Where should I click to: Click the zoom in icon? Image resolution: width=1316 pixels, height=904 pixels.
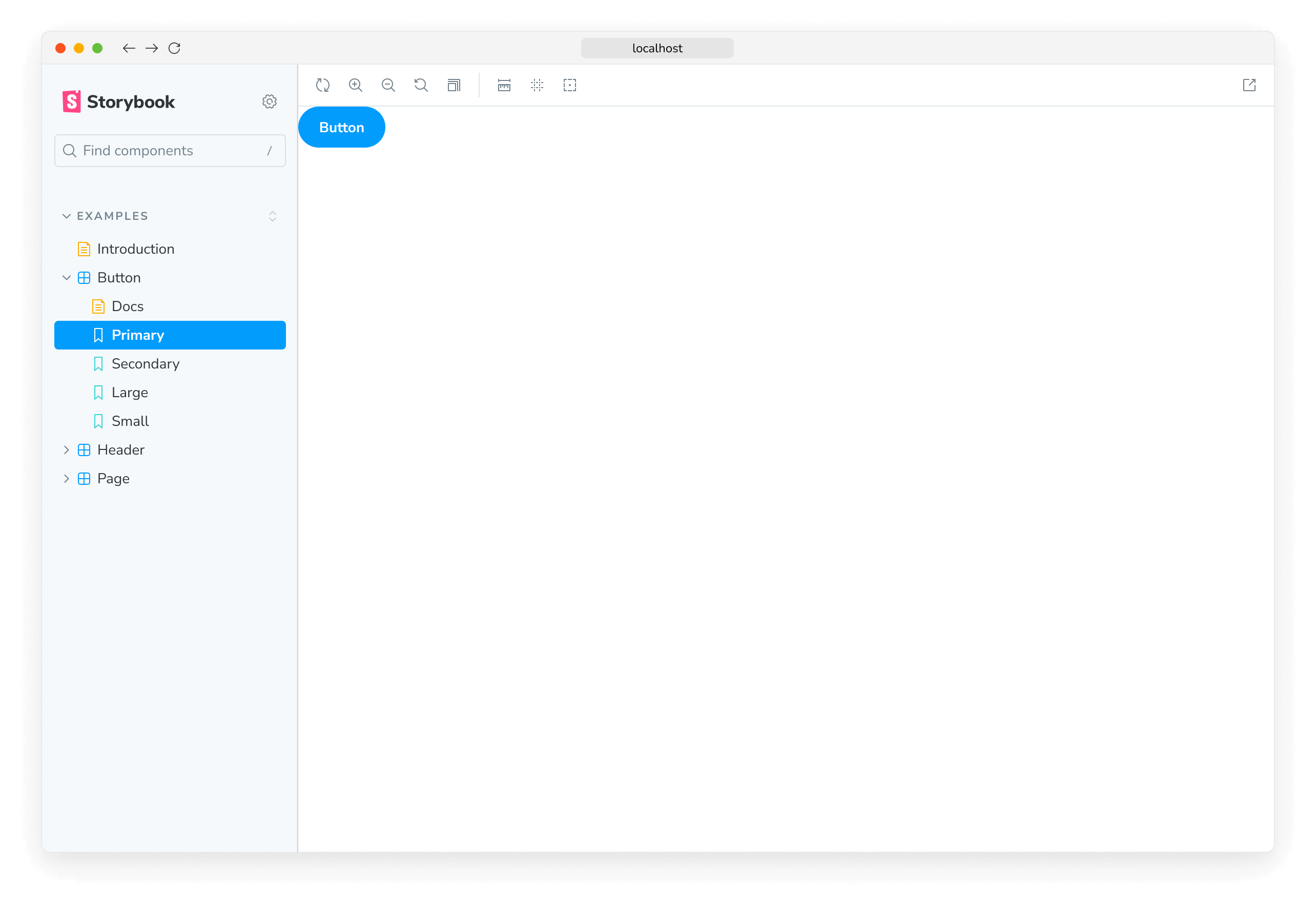point(357,85)
